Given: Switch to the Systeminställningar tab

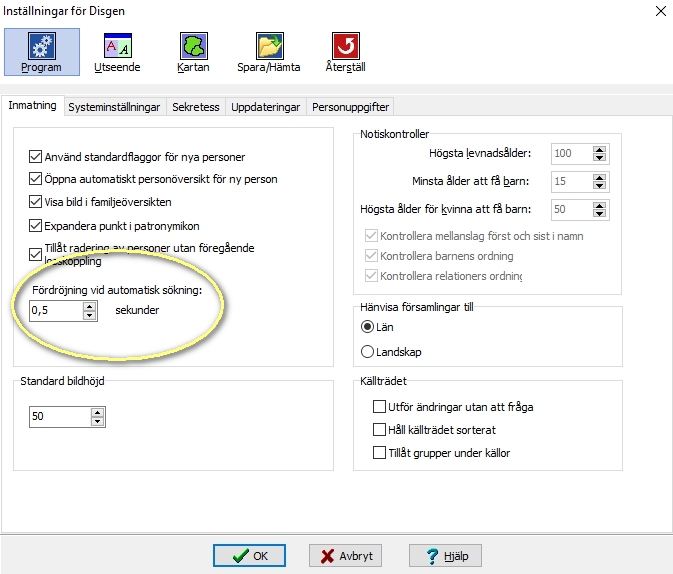Looking at the screenshot, I should pyautogui.click(x=114, y=107).
